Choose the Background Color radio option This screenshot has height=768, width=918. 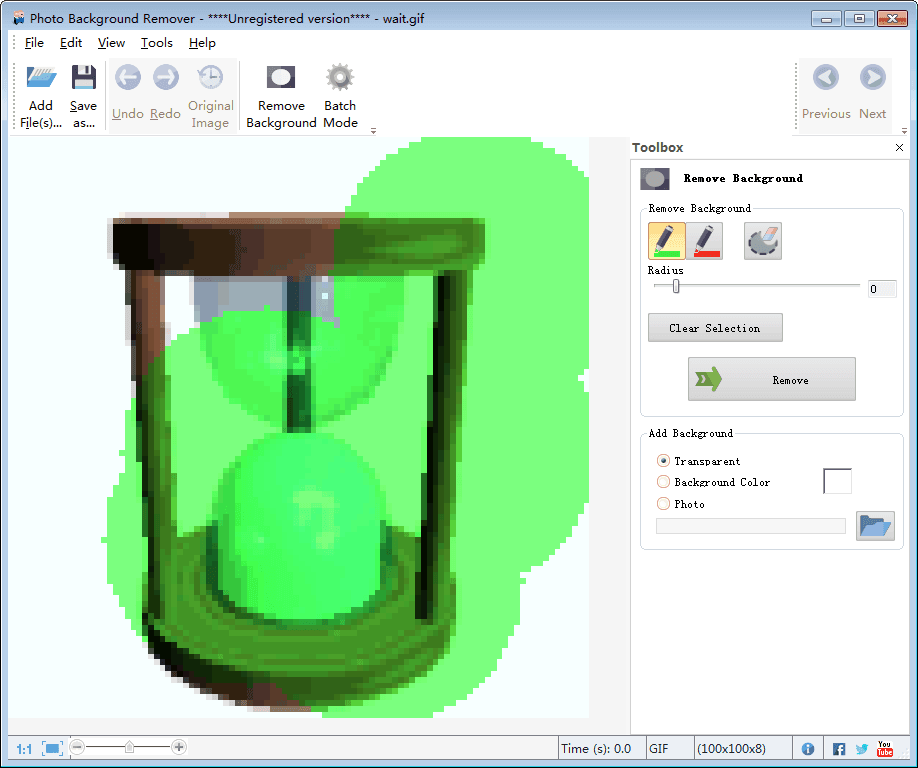(663, 482)
